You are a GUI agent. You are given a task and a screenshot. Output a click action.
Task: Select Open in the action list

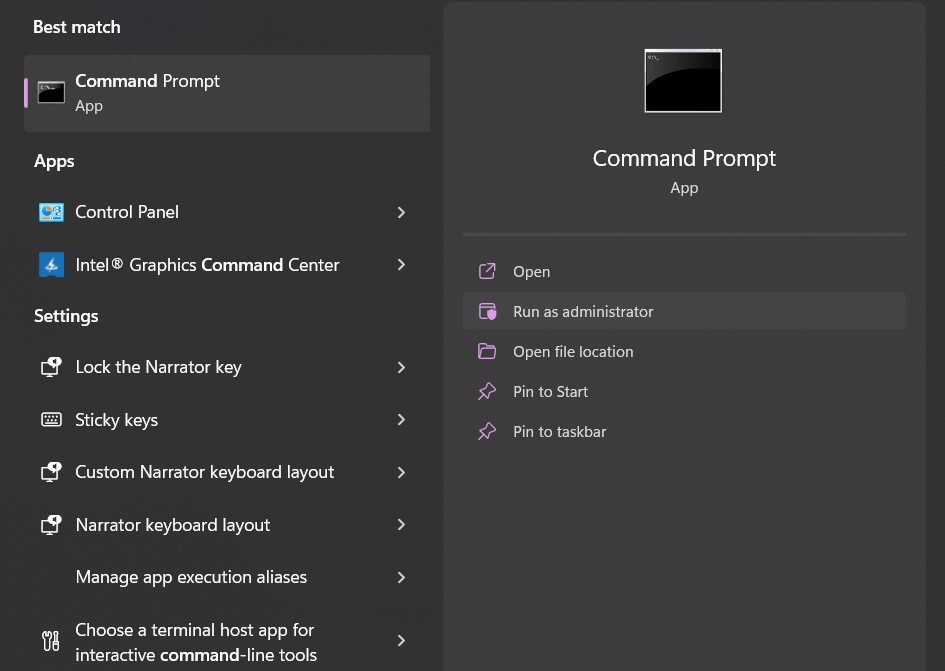click(684, 271)
